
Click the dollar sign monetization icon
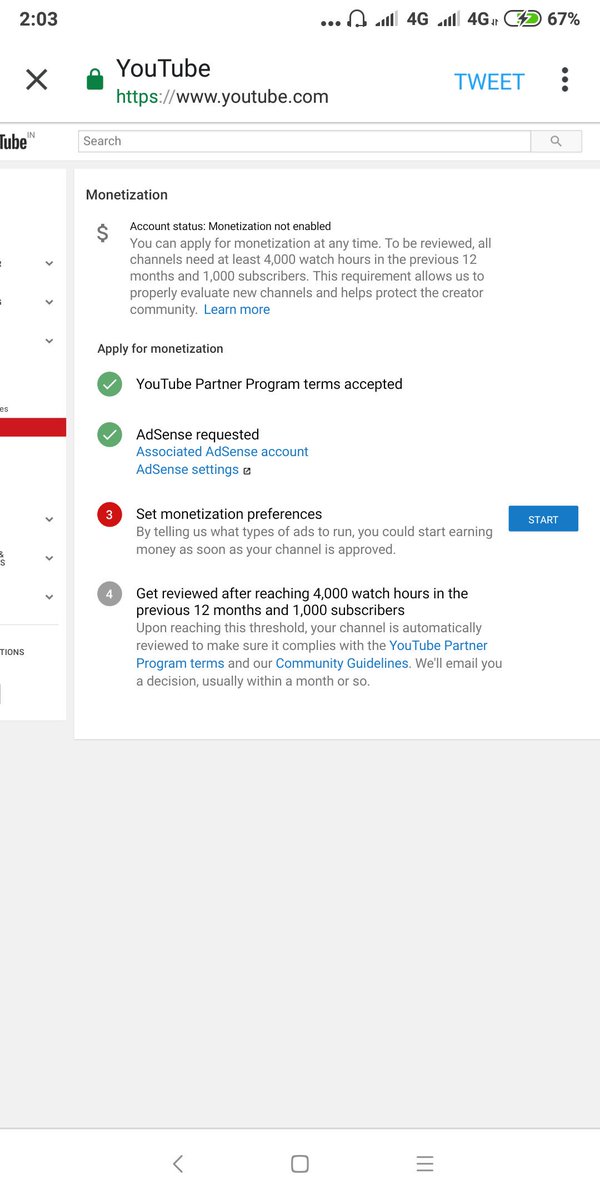click(103, 234)
